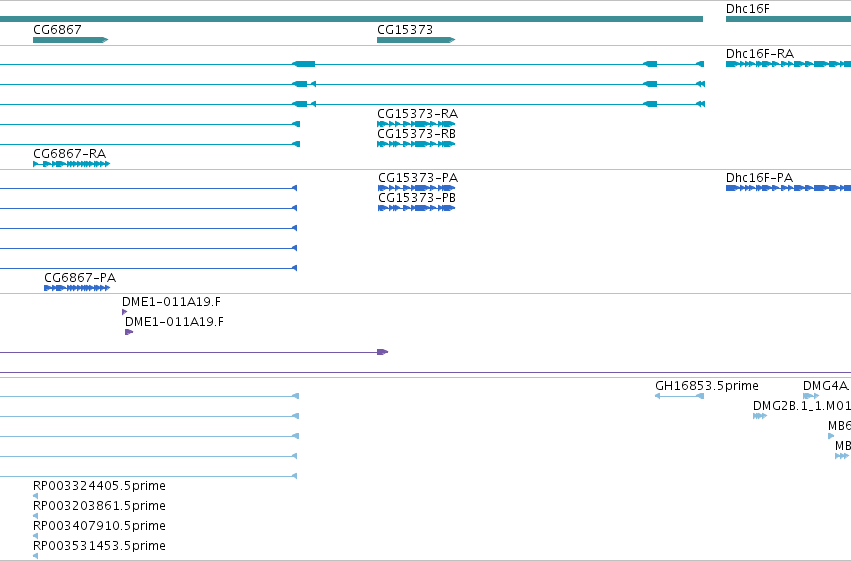The height and width of the screenshot is (561, 851).
Task: Click the RP003203861.5prime label
Action: (x=99, y=506)
